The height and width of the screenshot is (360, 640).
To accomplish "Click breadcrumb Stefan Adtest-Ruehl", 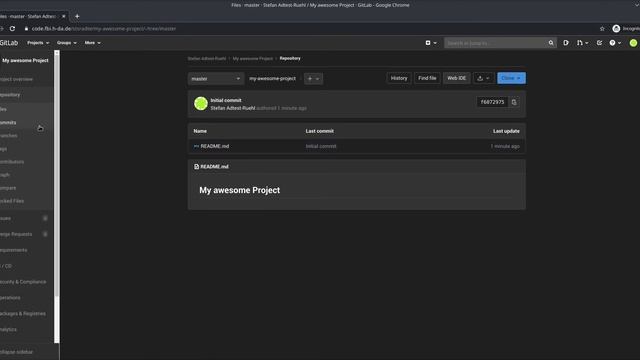I will tap(207, 58).
